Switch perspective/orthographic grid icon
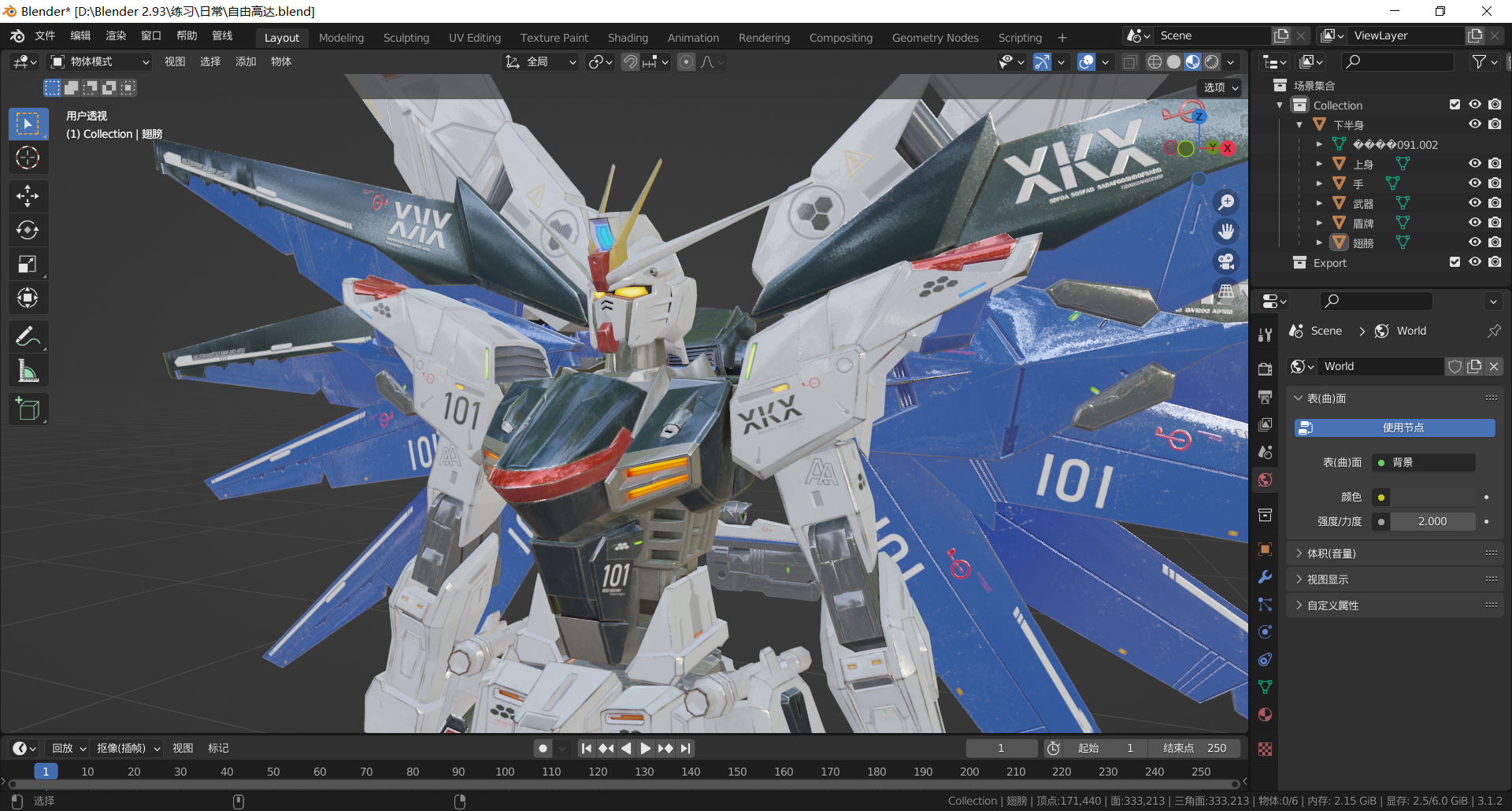 pyautogui.click(x=1226, y=291)
